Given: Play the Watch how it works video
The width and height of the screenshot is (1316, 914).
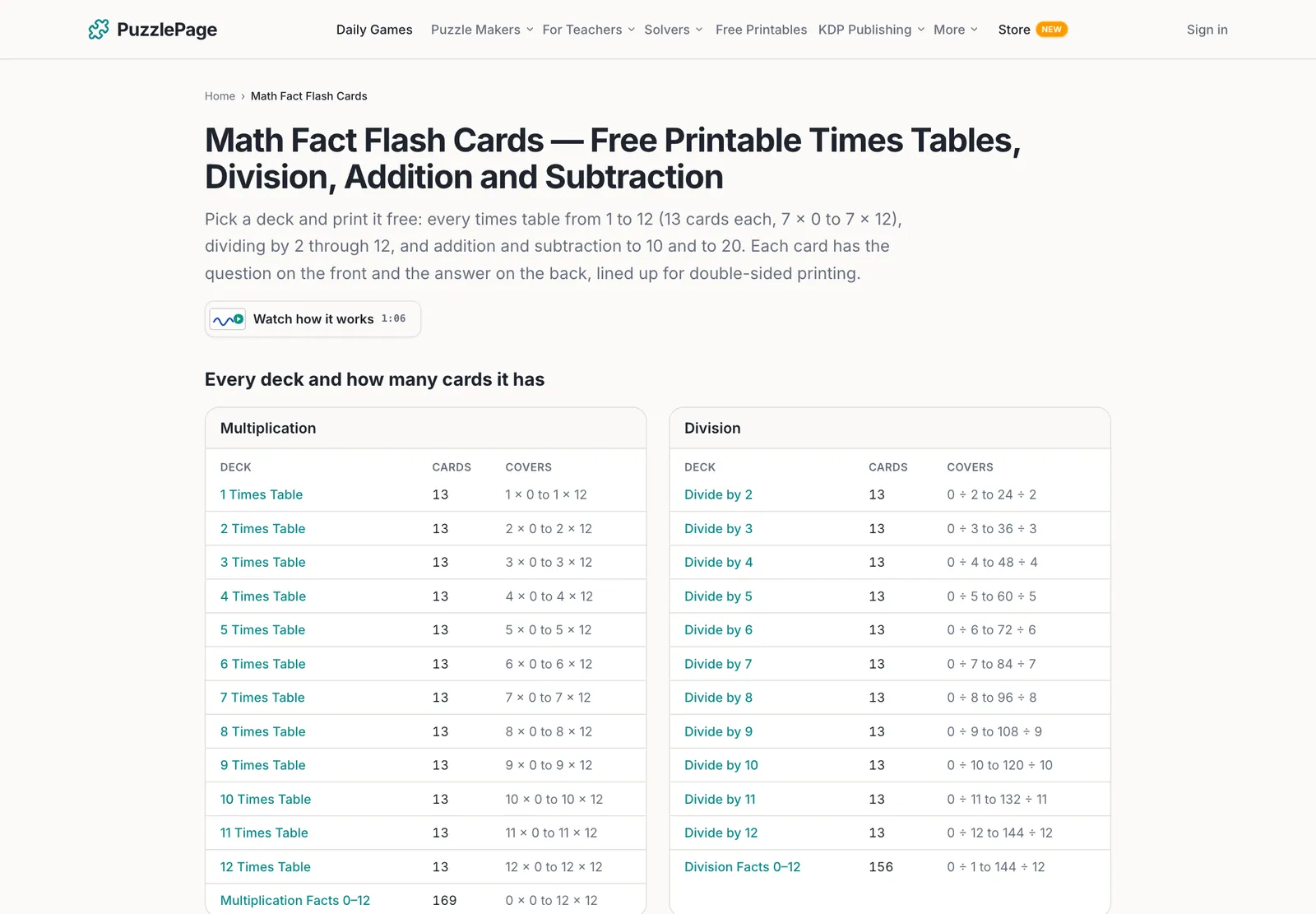Looking at the screenshot, I should tap(313, 319).
